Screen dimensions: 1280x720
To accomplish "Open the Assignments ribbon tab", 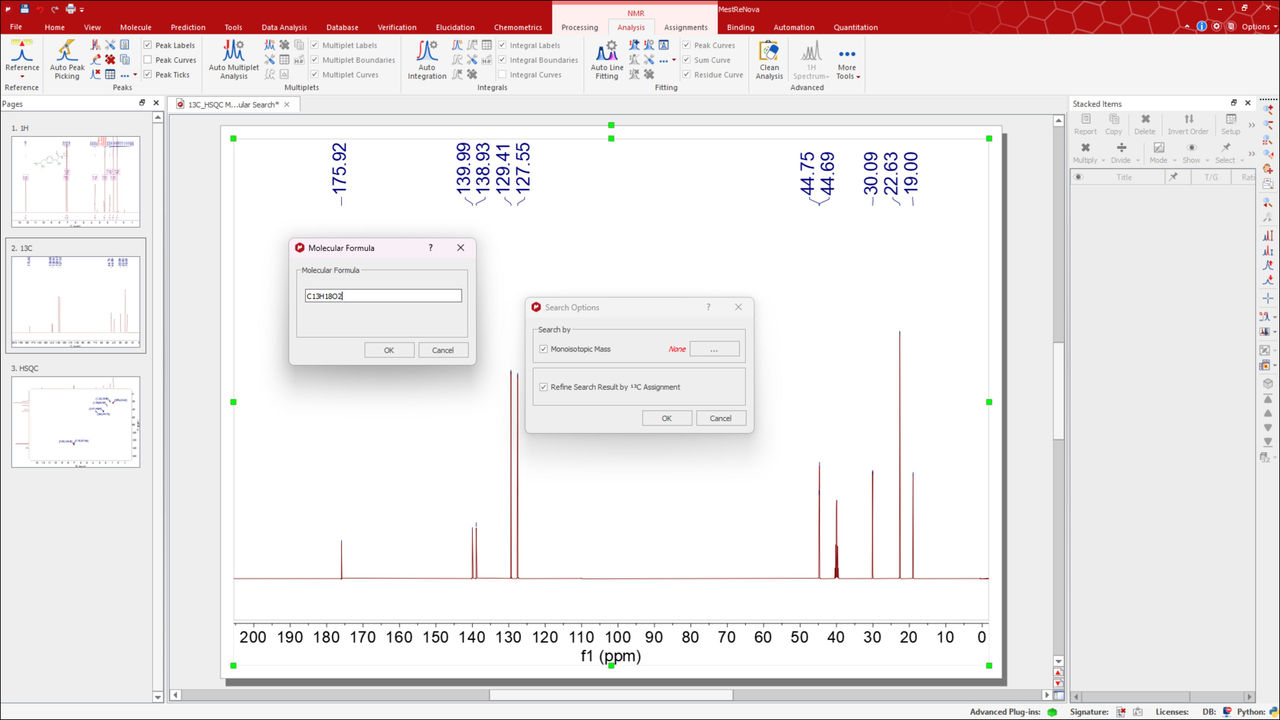I will (685, 27).
